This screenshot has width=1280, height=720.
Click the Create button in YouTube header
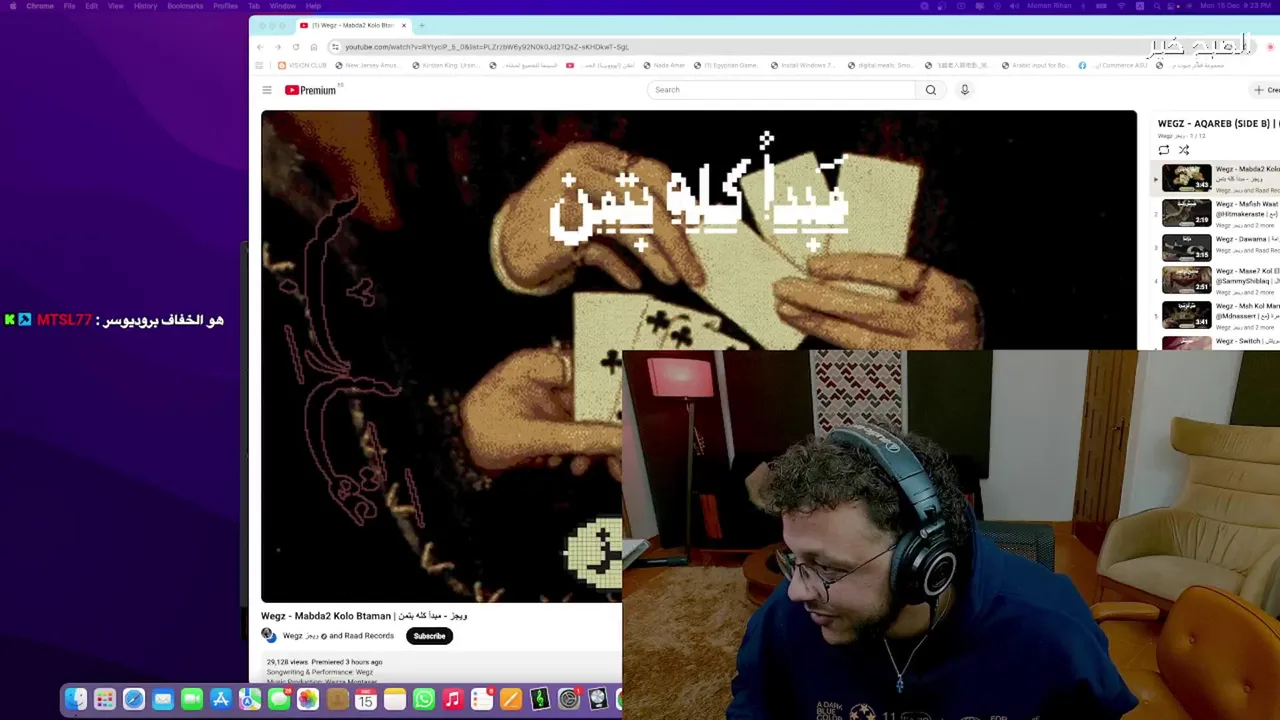1266,90
